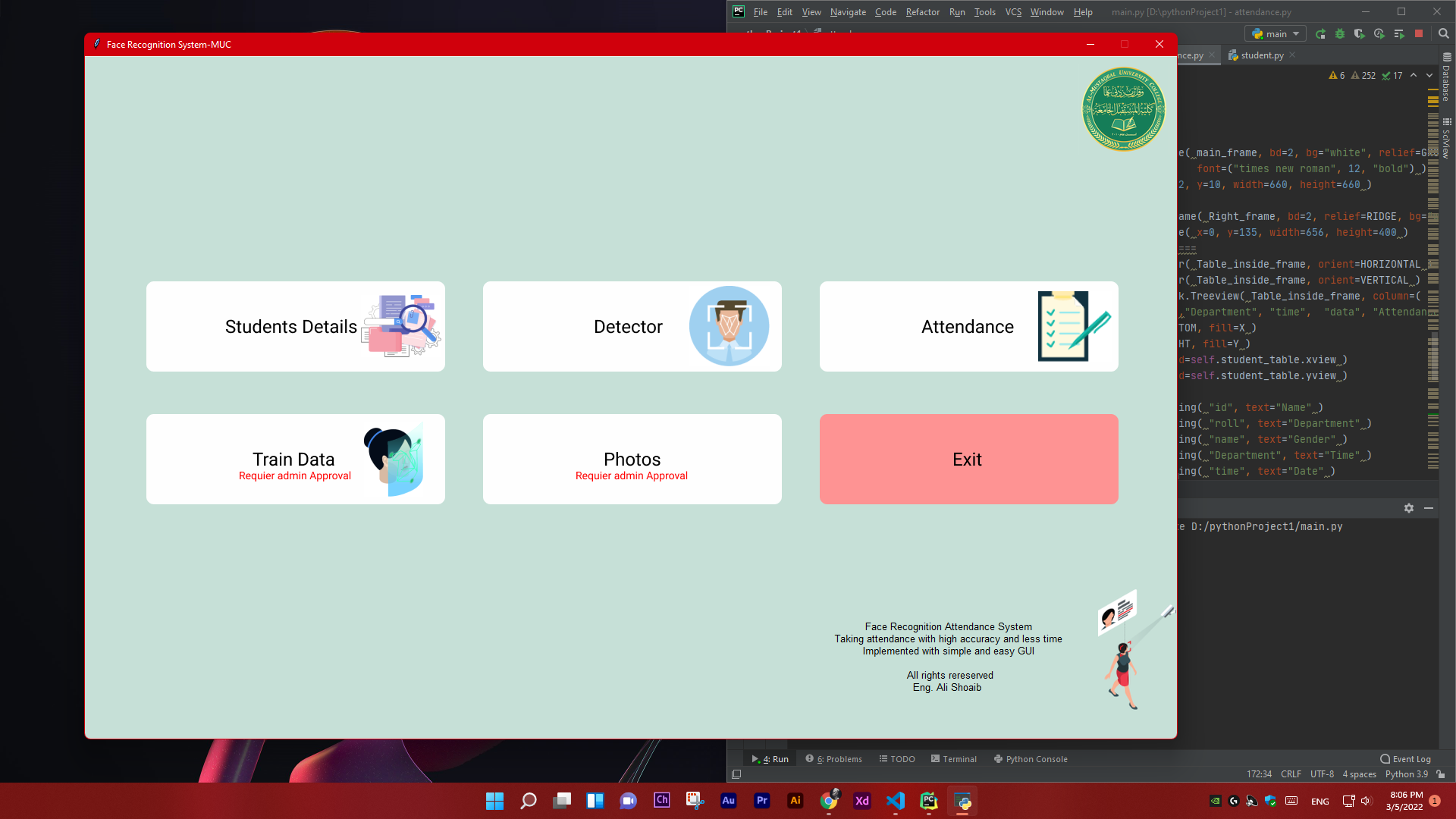
Task: Click the Rerun main icon
Action: pos(1320,34)
